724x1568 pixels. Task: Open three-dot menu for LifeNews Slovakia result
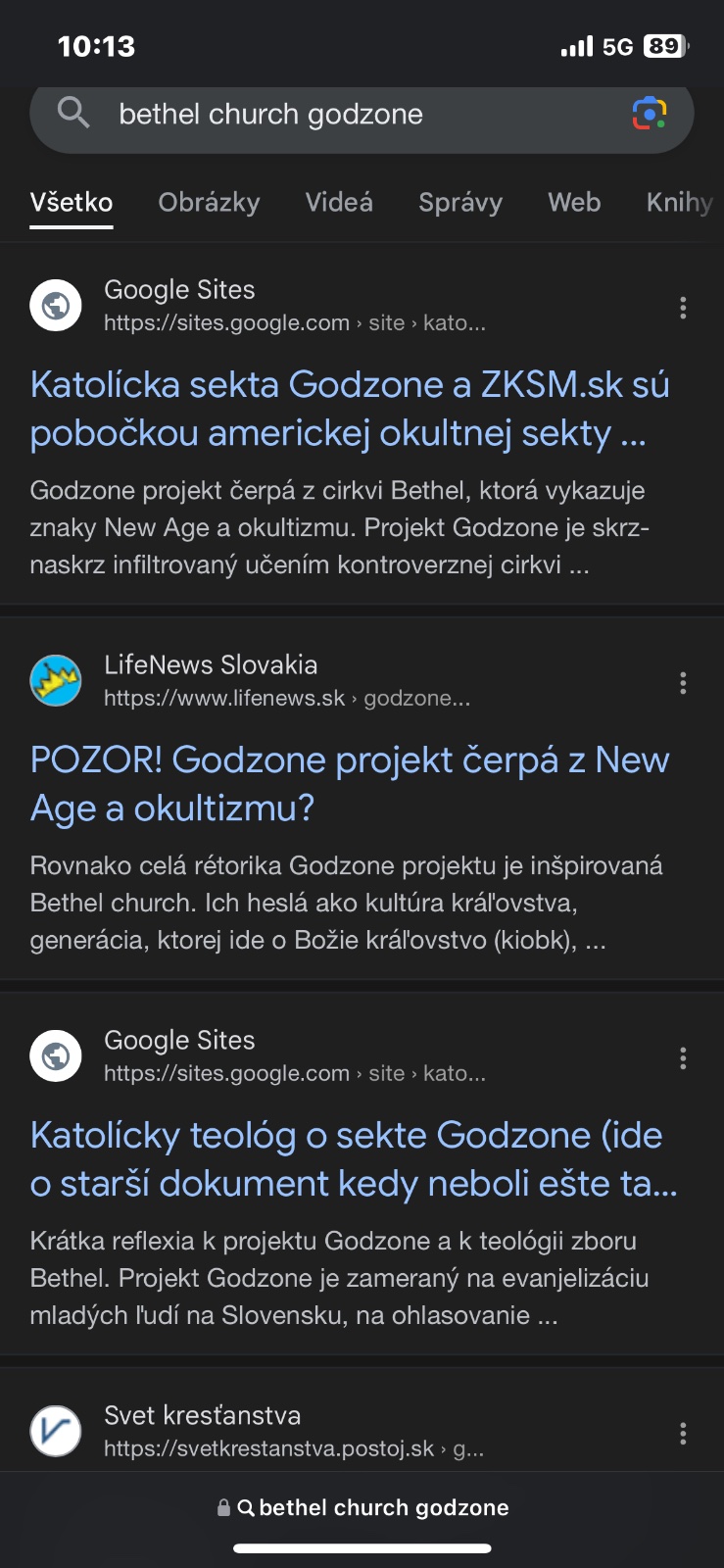coord(683,683)
